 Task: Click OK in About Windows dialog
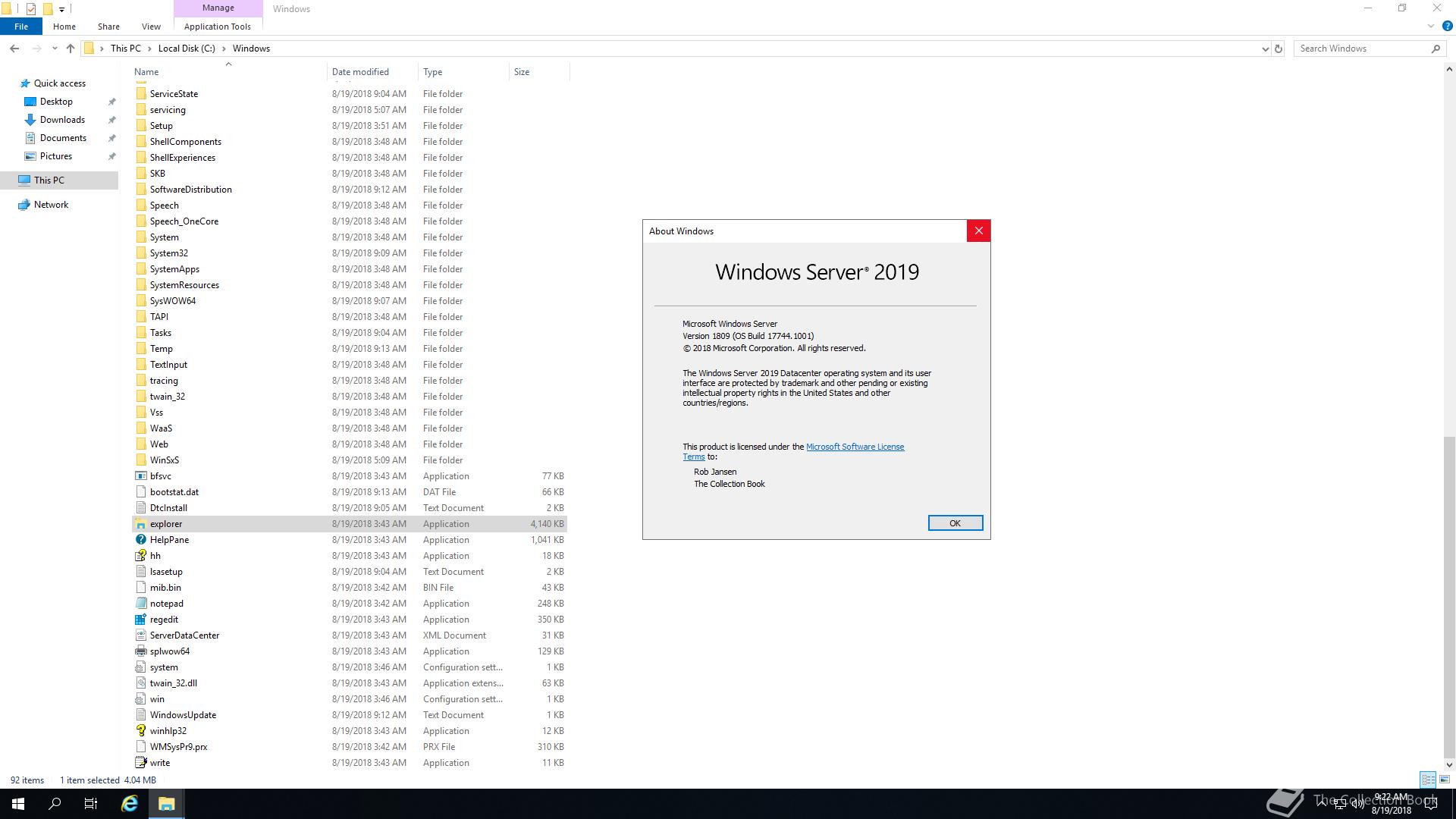pos(955,523)
